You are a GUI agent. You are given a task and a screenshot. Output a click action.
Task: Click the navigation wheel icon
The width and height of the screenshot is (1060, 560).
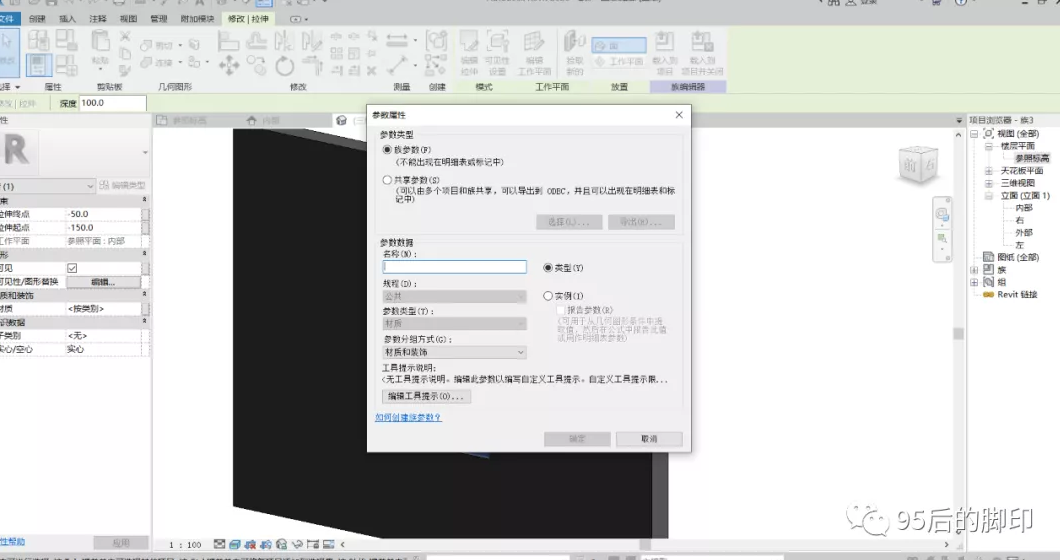click(942, 214)
